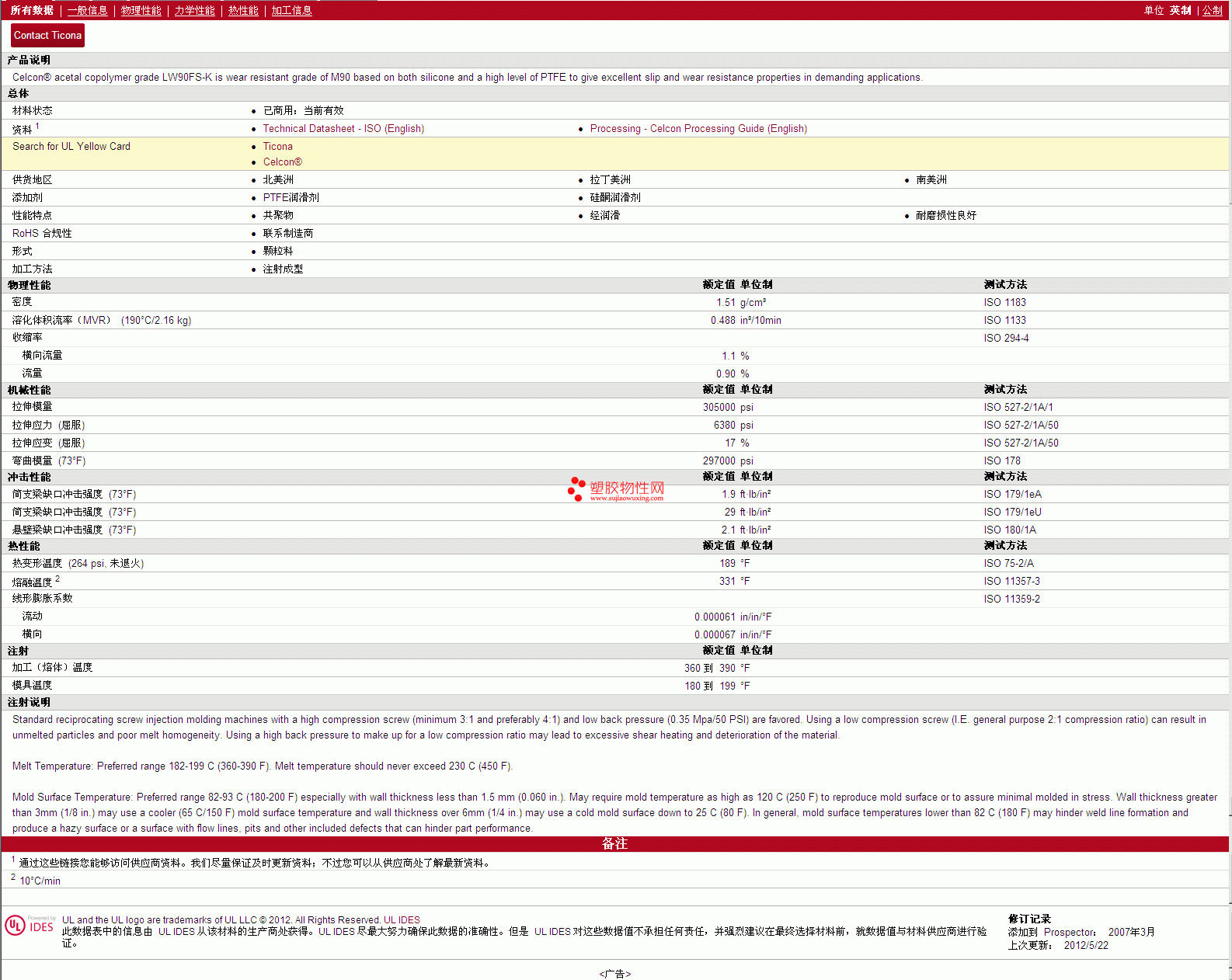Switch units to 公制

coord(1213,10)
